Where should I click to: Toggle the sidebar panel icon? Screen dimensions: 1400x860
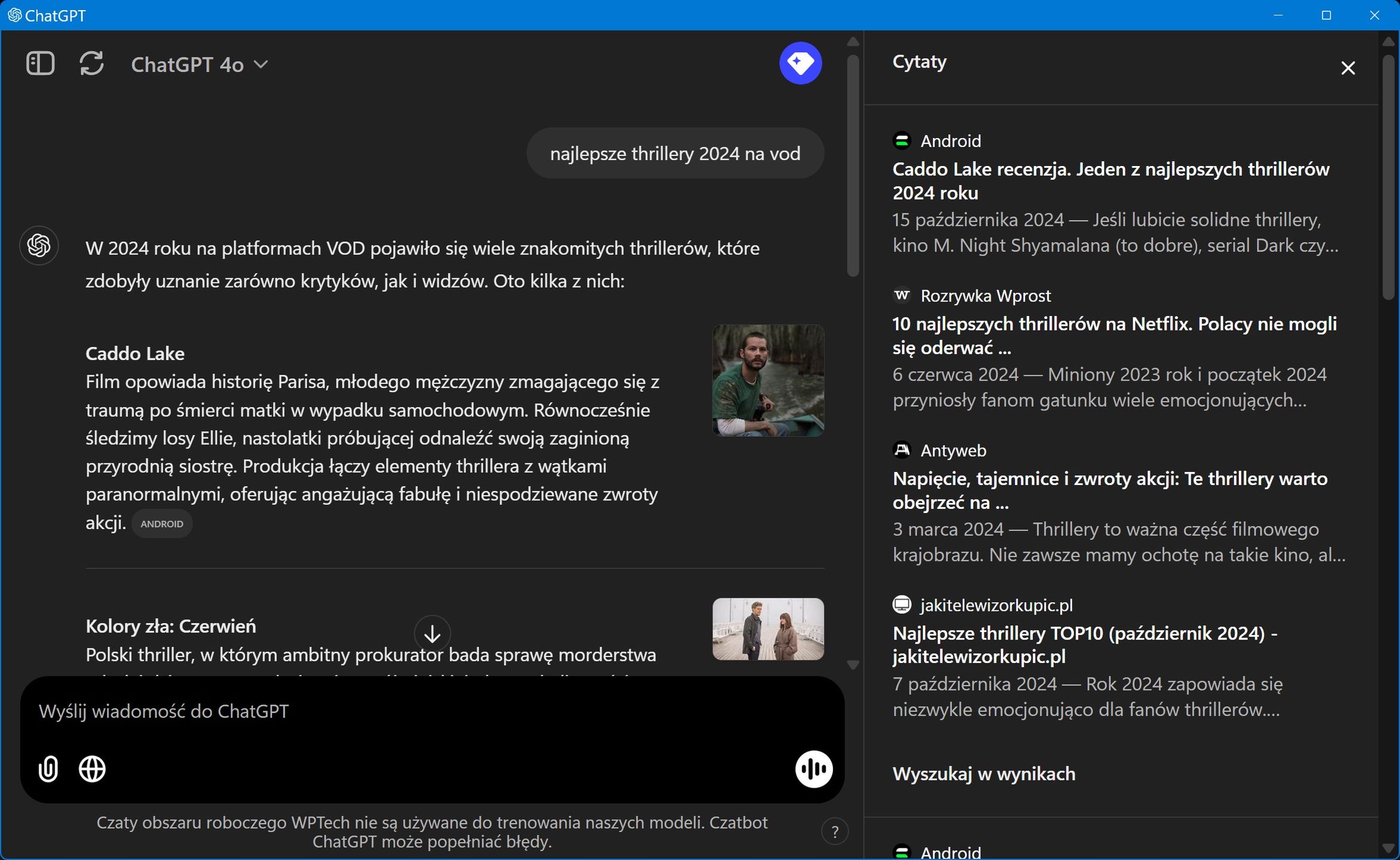pyautogui.click(x=41, y=63)
